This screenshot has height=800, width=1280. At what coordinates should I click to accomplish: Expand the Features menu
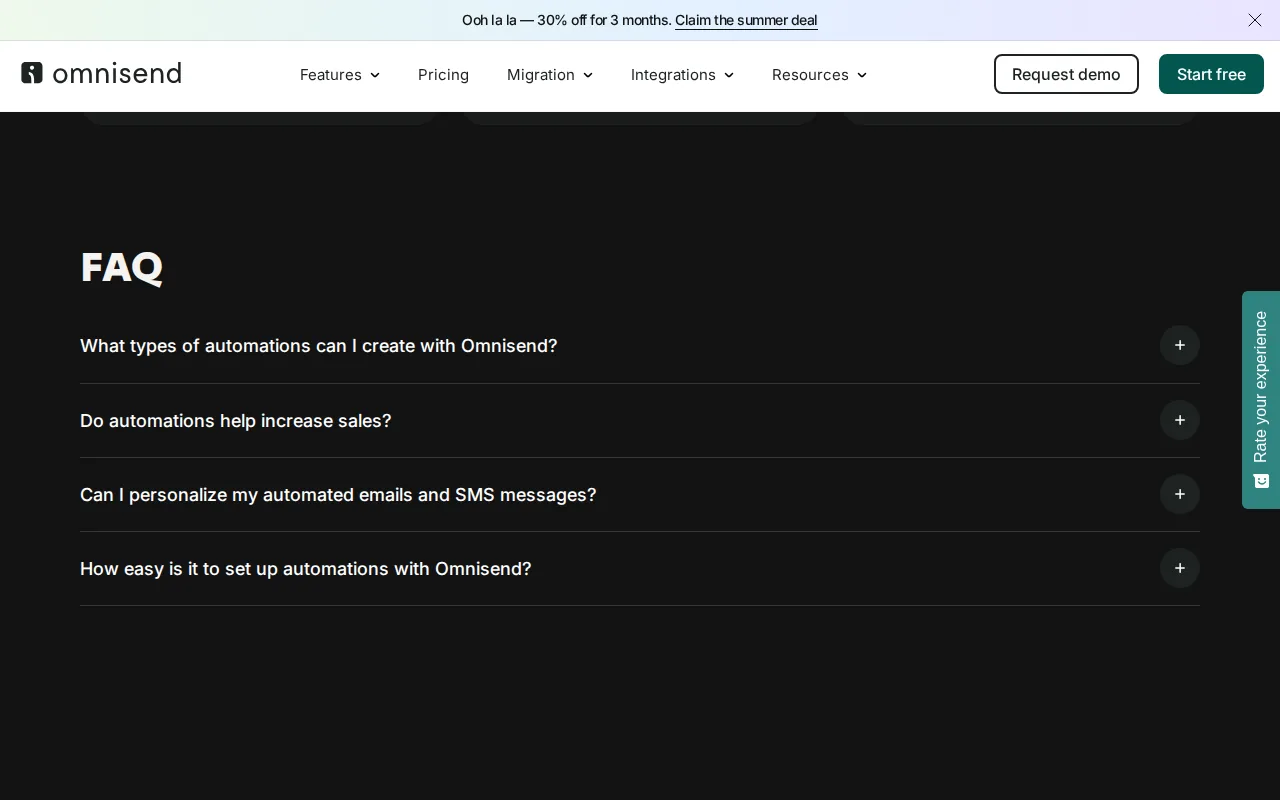pos(340,75)
